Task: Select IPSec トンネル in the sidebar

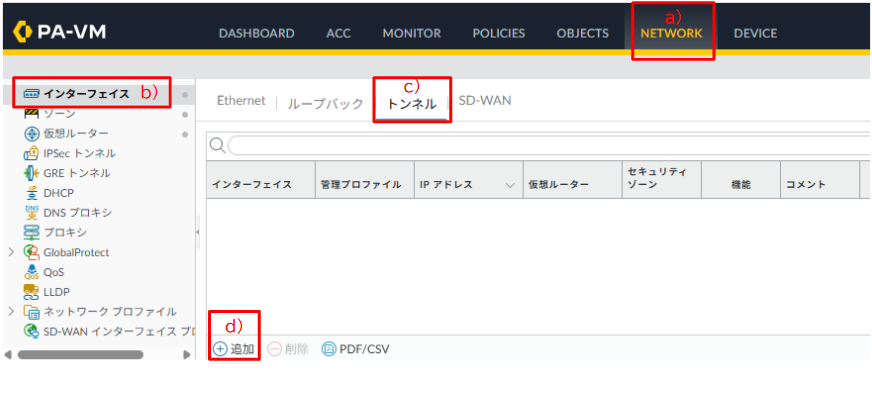Action: tap(80, 153)
